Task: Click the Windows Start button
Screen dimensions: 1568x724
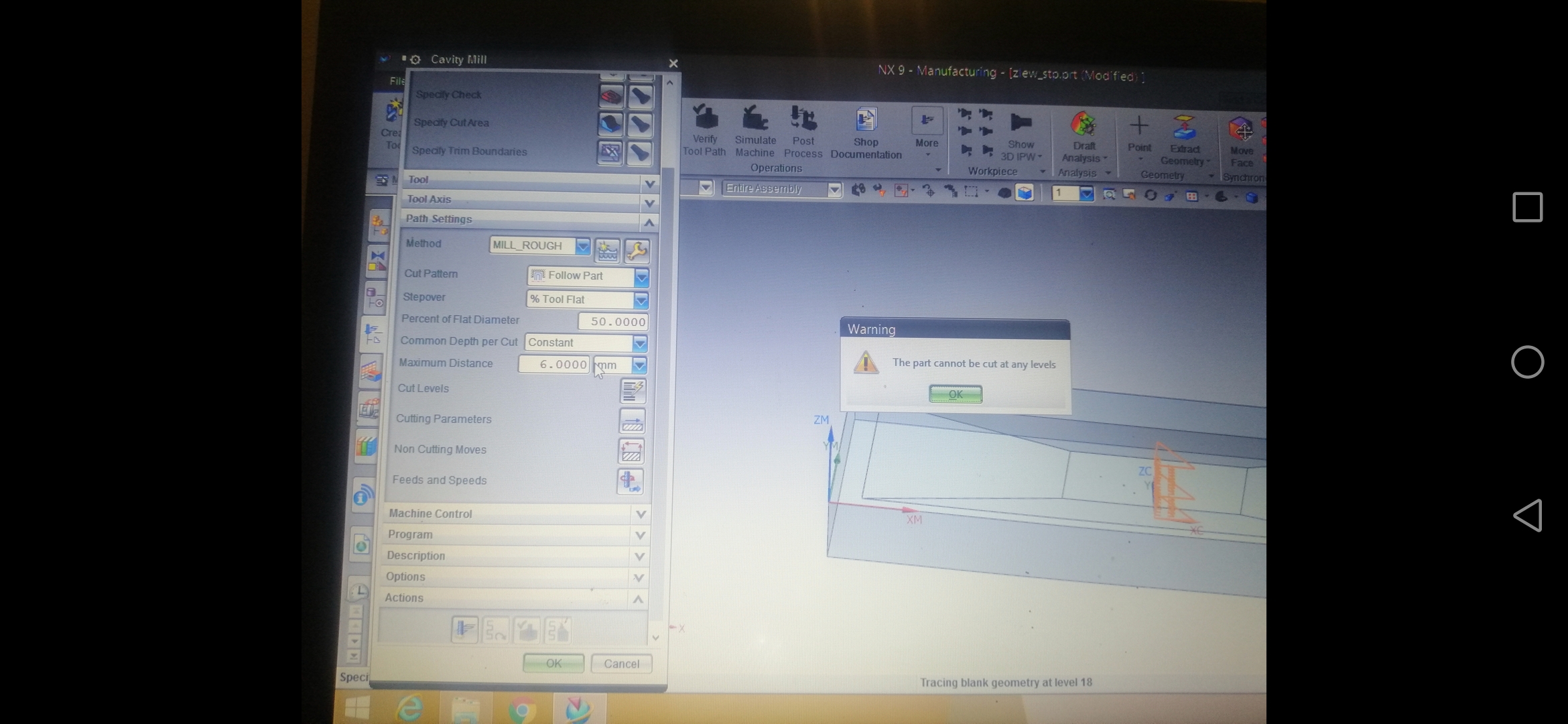Action: 356,708
